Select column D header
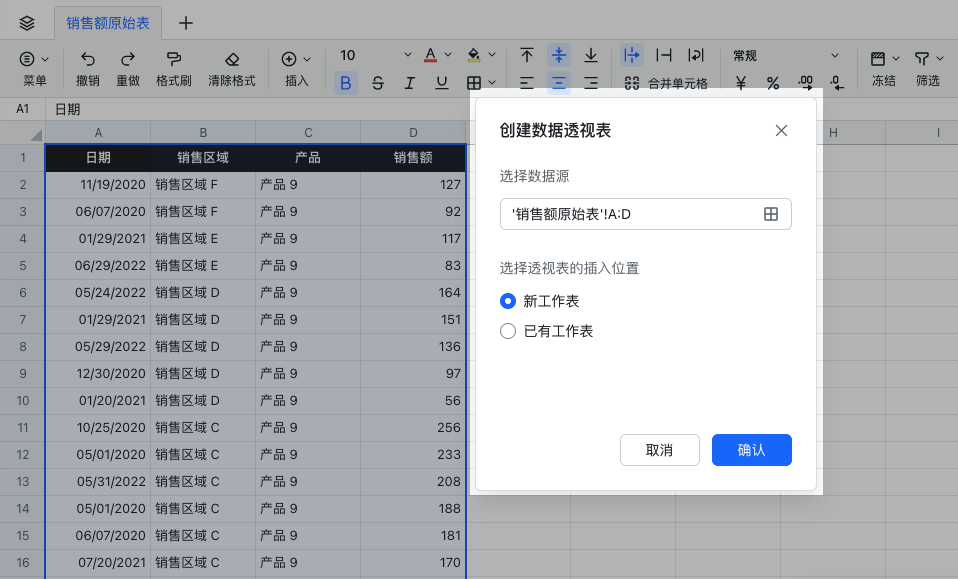The height and width of the screenshot is (579, 958). 413,133
